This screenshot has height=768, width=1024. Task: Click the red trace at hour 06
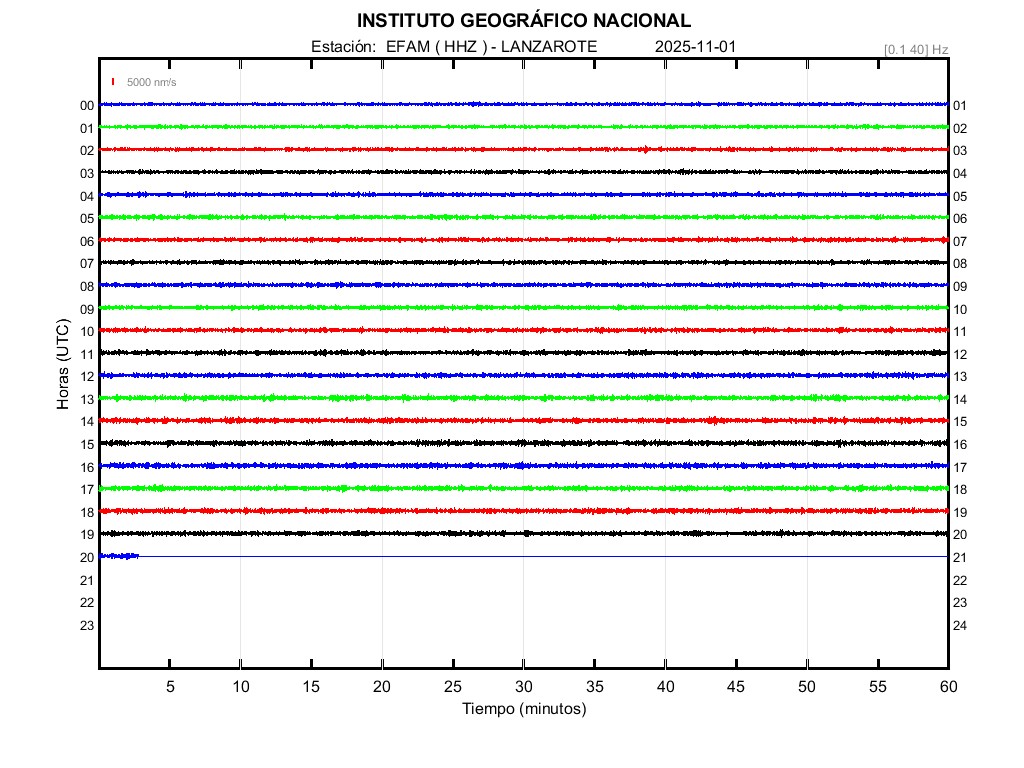[523, 240]
